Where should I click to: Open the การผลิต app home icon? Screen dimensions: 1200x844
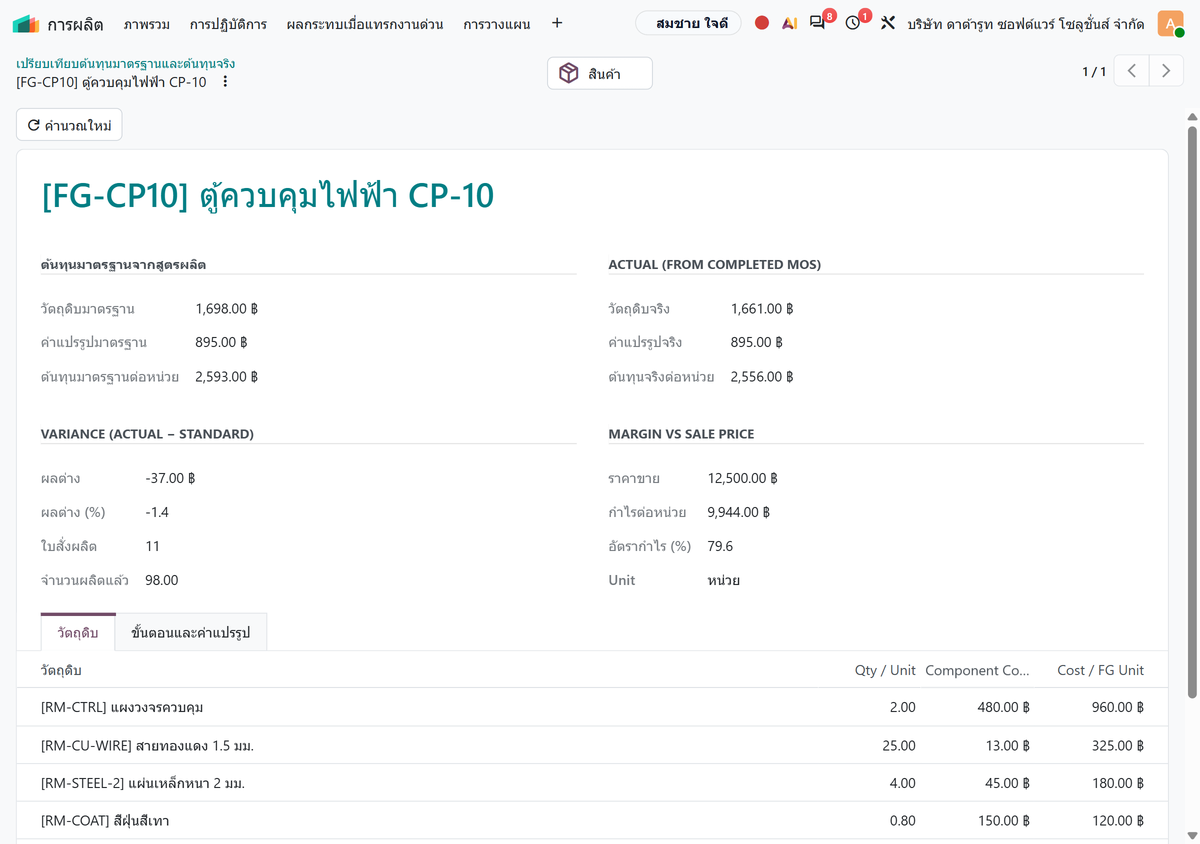point(26,23)
